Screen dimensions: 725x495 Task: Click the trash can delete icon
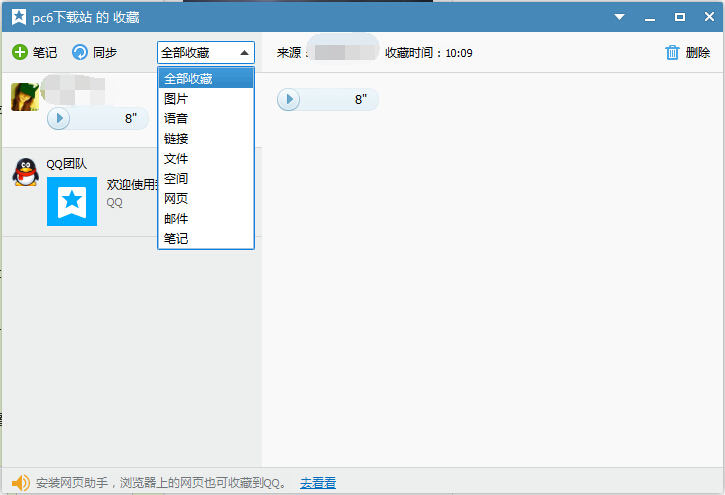[672, 52]
